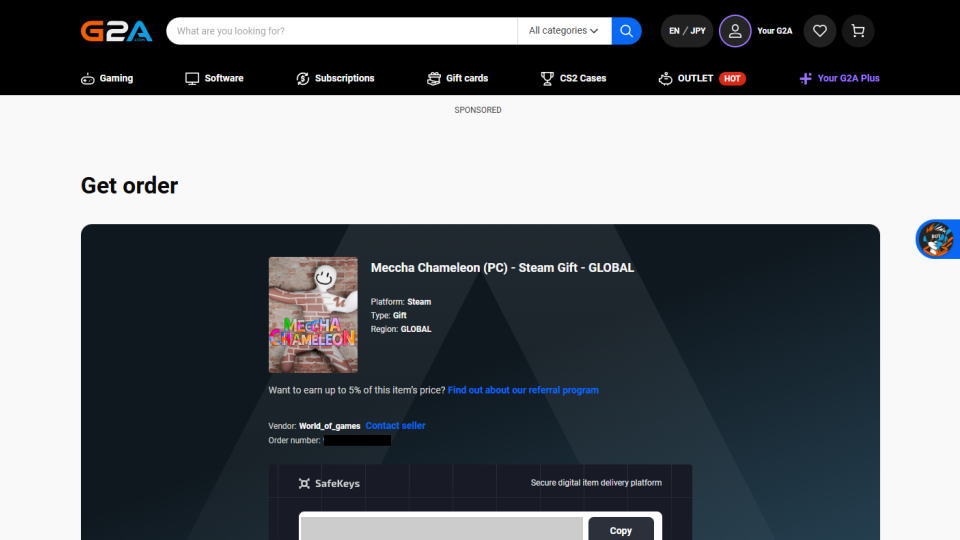Click the 'Platform: Steam' text
Viewport: 960px width, 540px height.
[x=401, y=302]
